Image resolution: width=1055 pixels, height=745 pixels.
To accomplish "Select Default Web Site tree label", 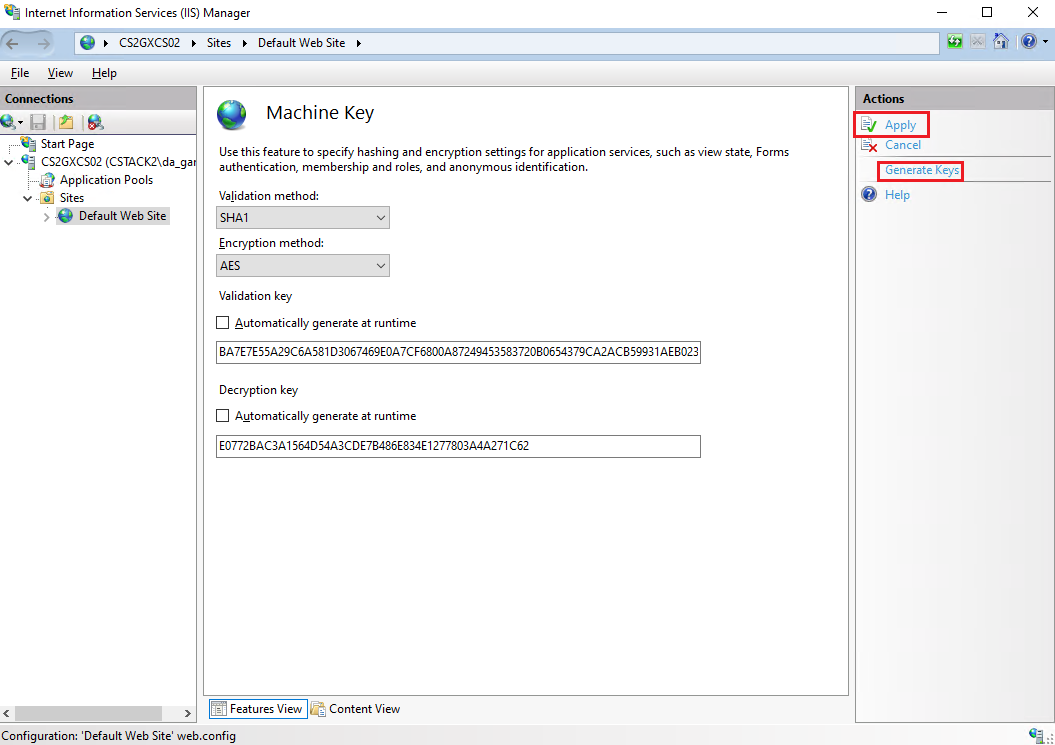I will pyautogui.click(x=122, y=216).
